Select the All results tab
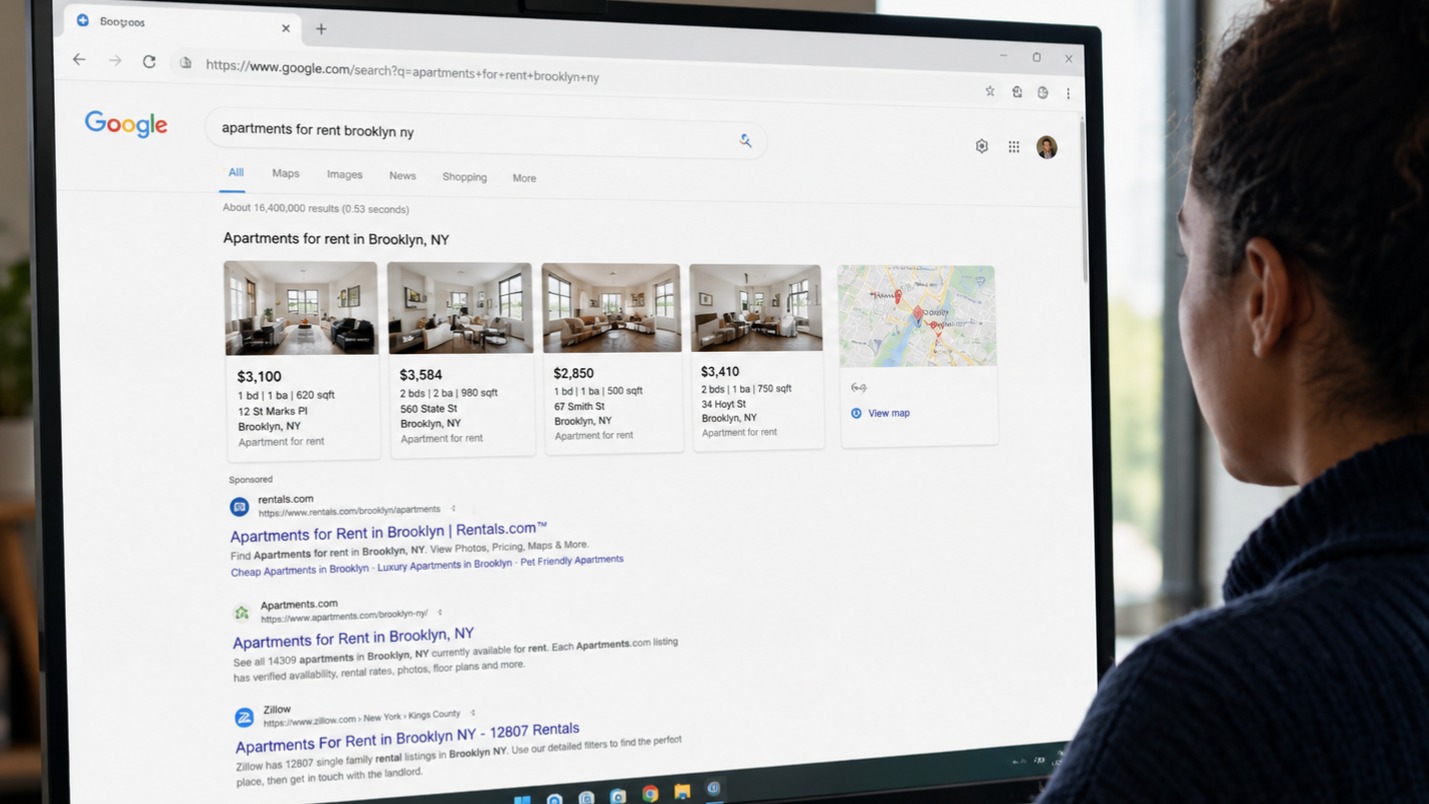Screen dimensions: 1429x804 point(236,172)
